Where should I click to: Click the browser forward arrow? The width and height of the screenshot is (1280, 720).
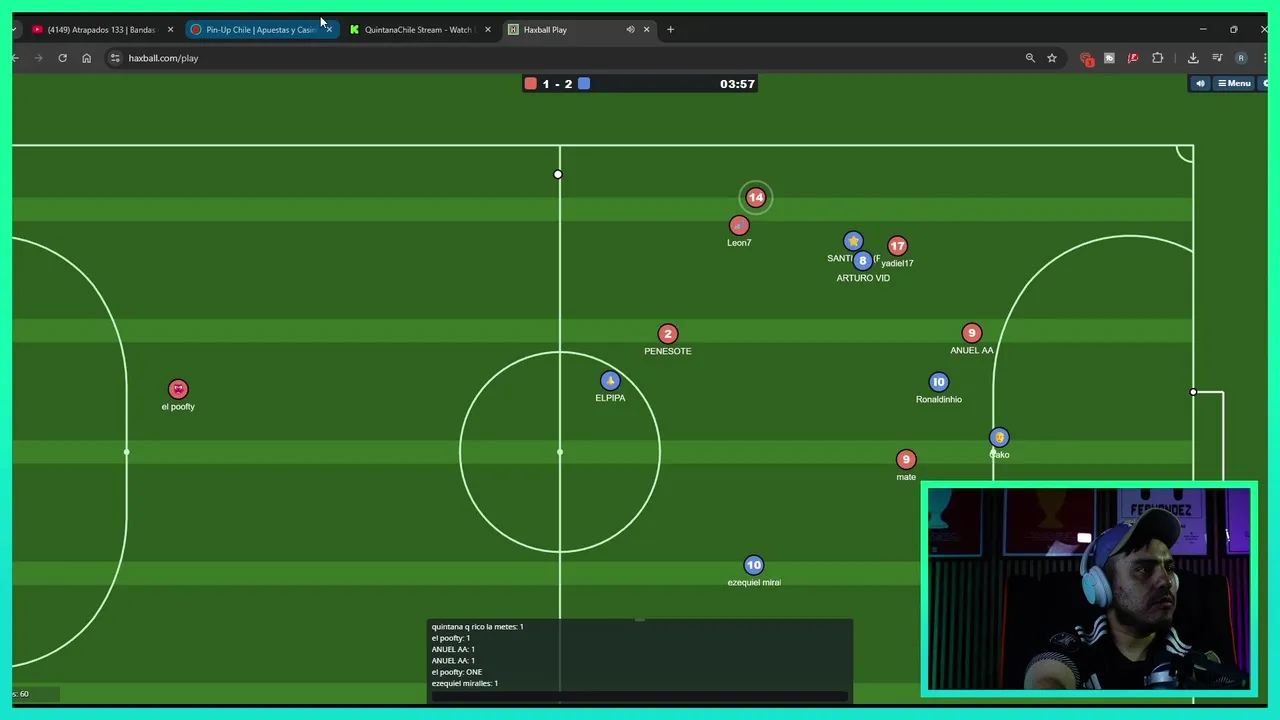pyautogui.click(x=38, y=58)
